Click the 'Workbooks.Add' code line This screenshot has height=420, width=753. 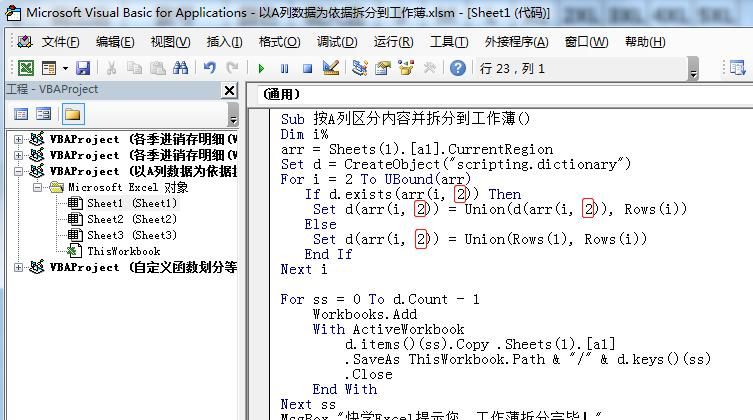(364, 314)
